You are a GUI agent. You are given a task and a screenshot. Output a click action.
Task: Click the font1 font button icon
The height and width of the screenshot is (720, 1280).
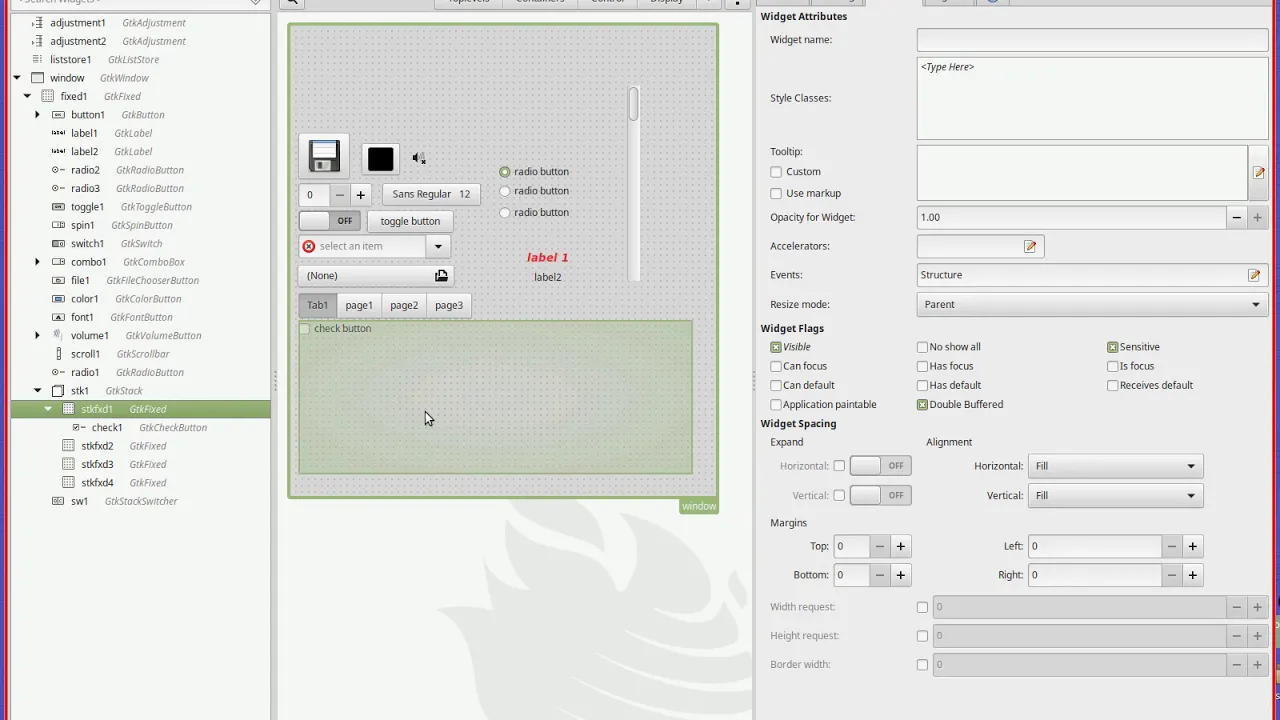pos(58,317)
